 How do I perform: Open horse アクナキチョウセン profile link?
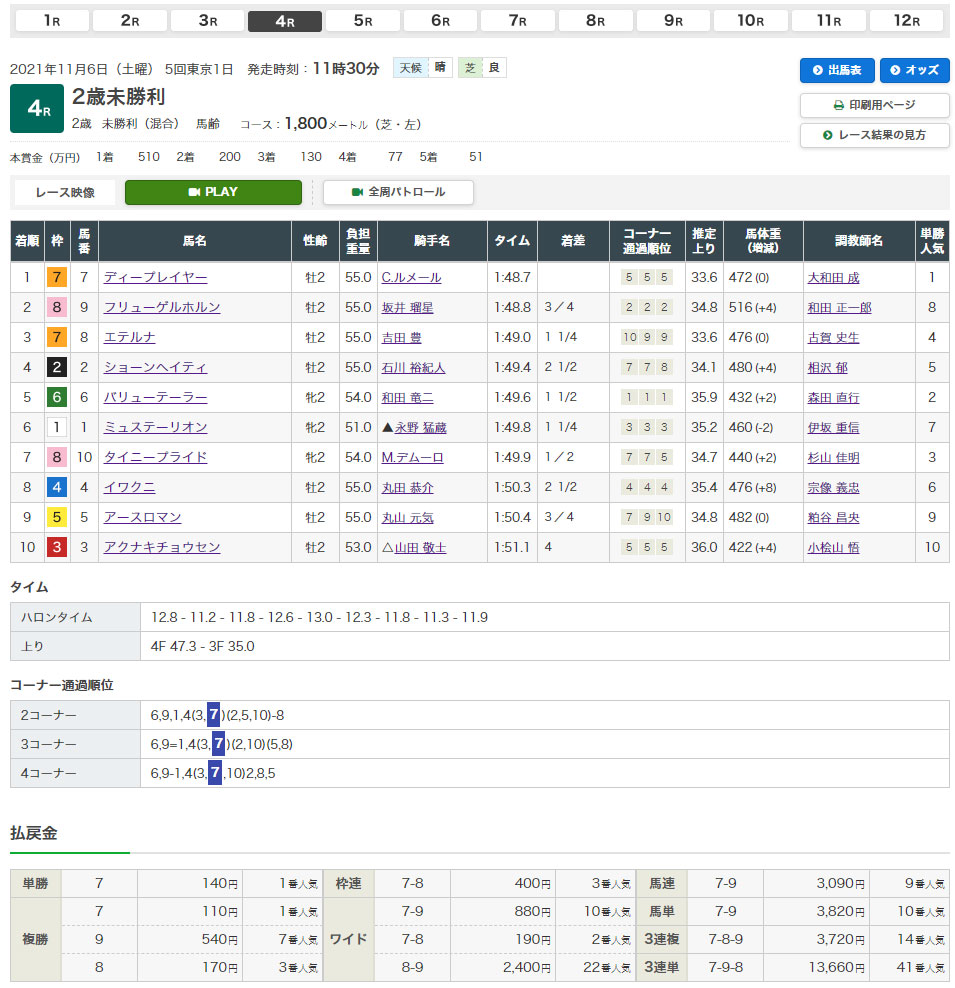161,547
